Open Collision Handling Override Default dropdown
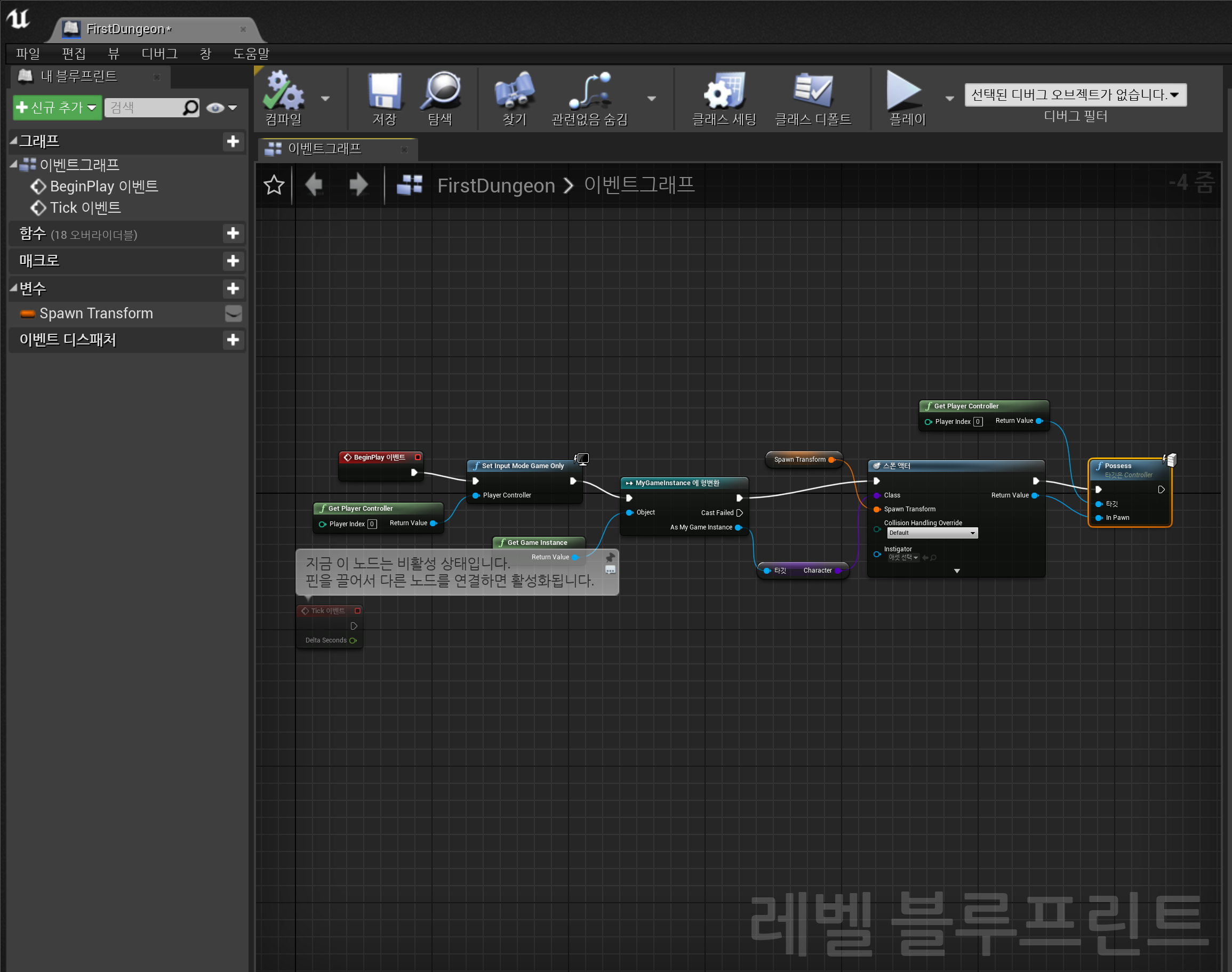The height and width of the screenshot is (972, 1232). coord(932,533)
